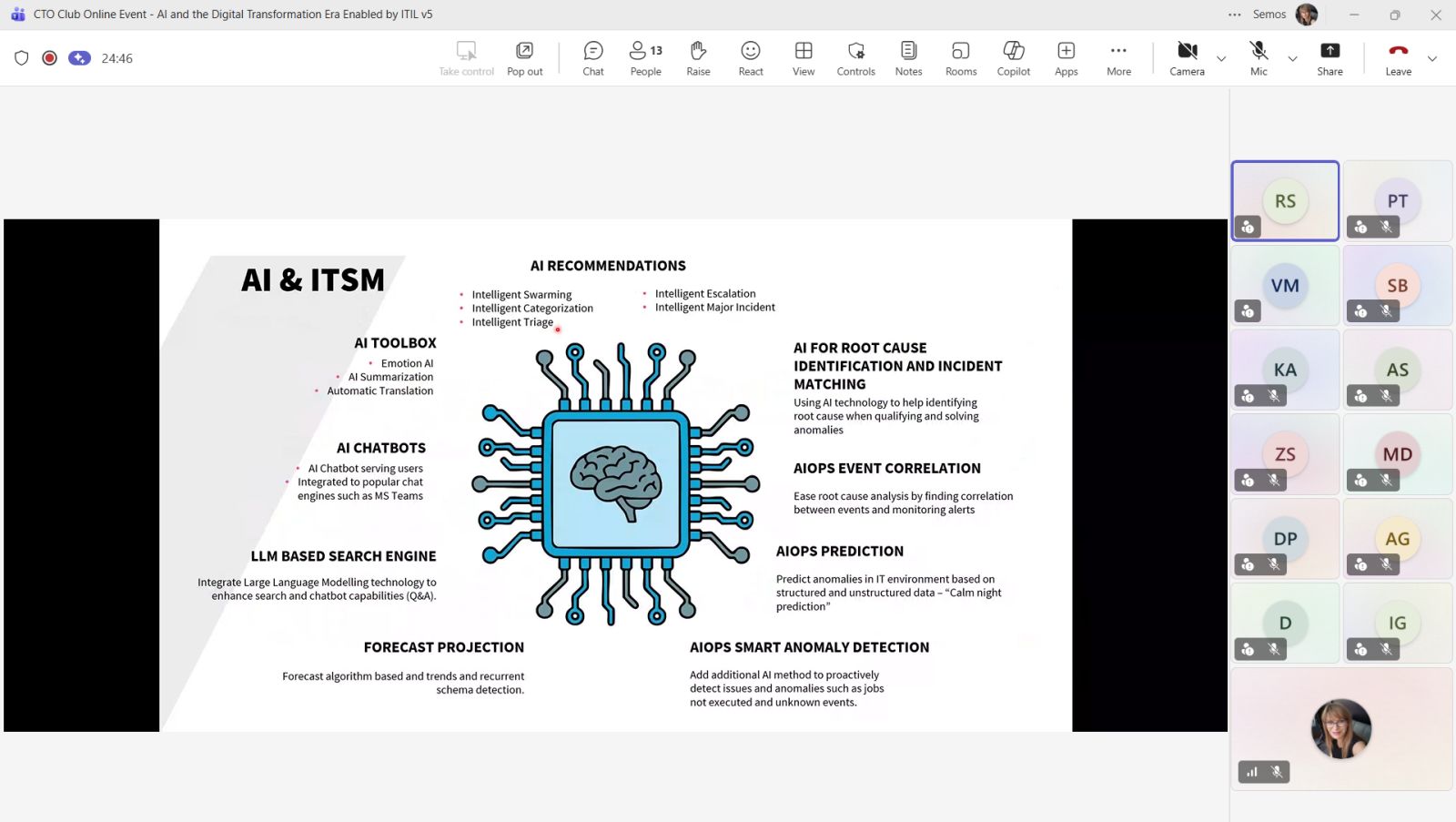Launch Copilot in the meeting

(1013, 58)
